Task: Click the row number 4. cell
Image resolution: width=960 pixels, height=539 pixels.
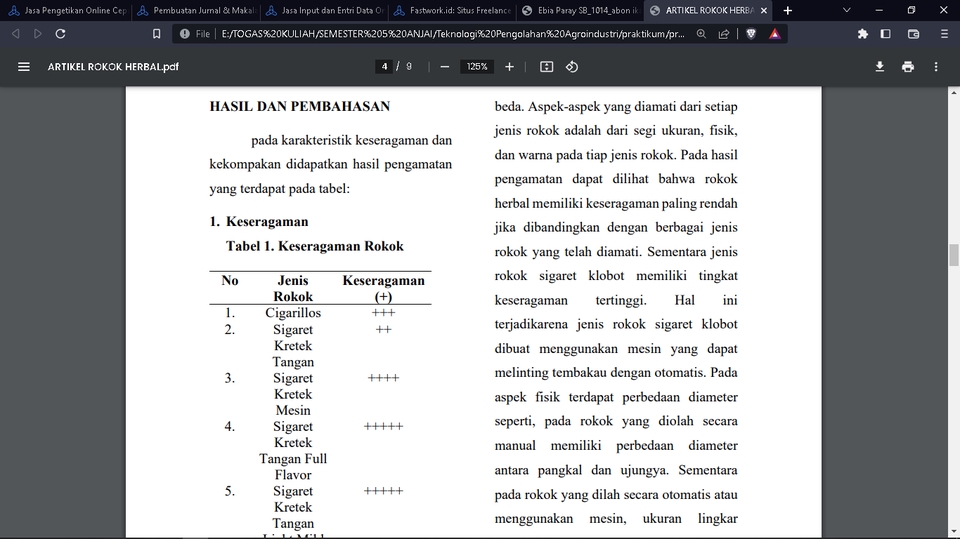Action: point(230,426)
